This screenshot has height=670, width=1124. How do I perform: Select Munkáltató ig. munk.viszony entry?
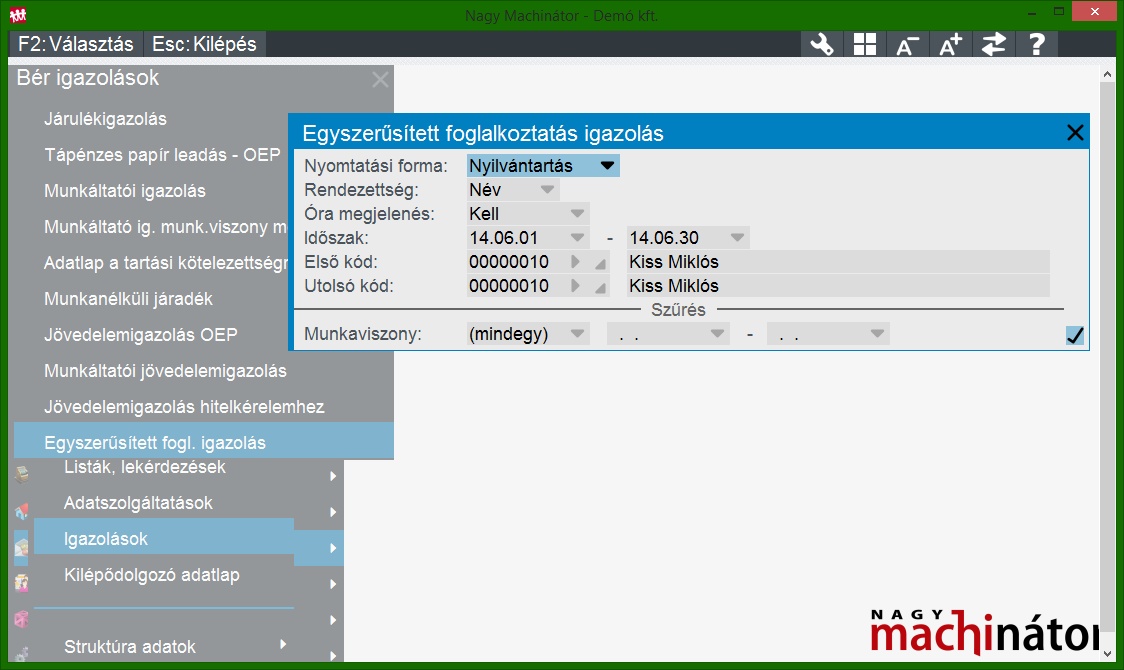tap(166, 227)
